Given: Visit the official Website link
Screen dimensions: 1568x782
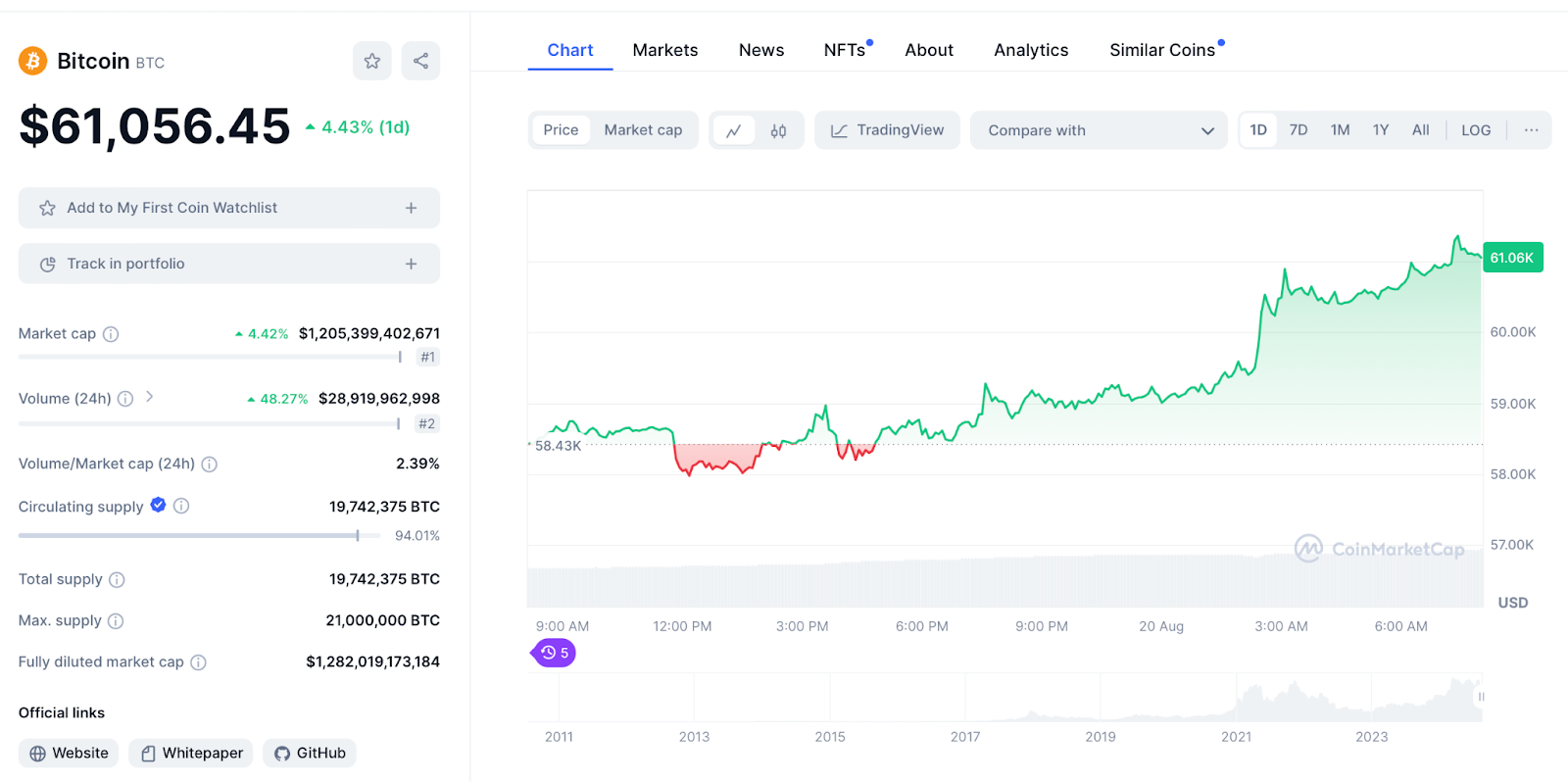Looking at the screenshot, I should 69,754.
